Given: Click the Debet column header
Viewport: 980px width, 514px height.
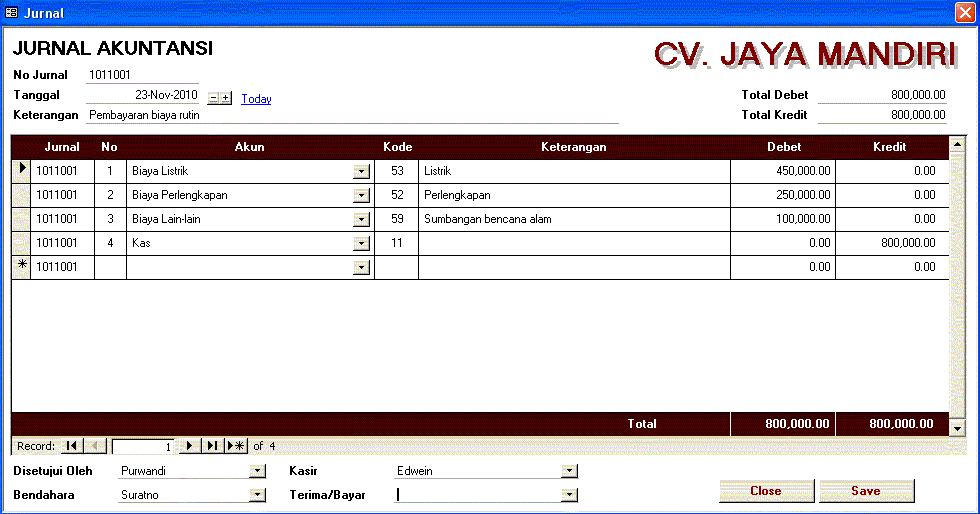Looking at the screenshot, I should pyautogui.click(x=784, y=147).
